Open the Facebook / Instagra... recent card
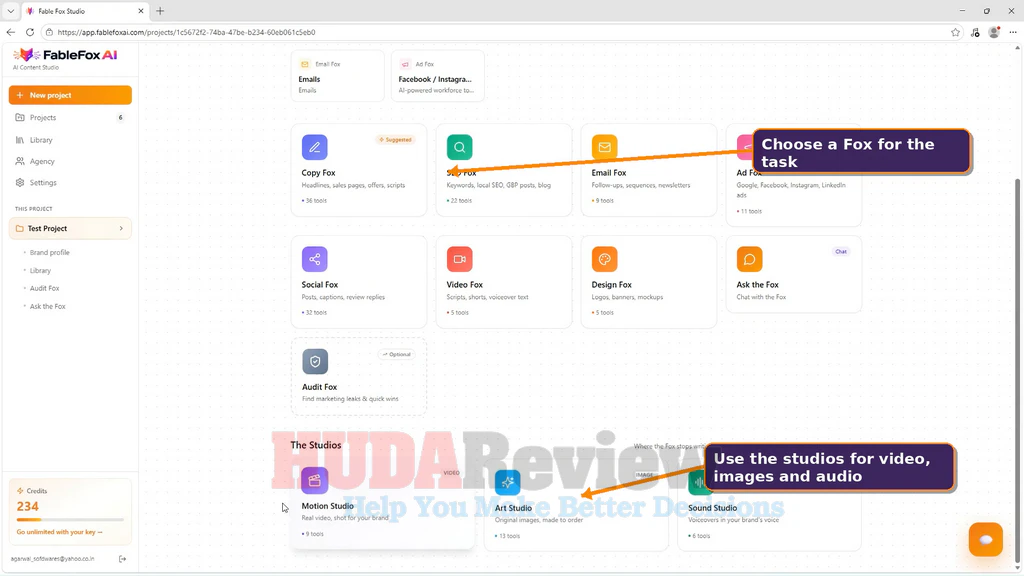 coord(438,76)
